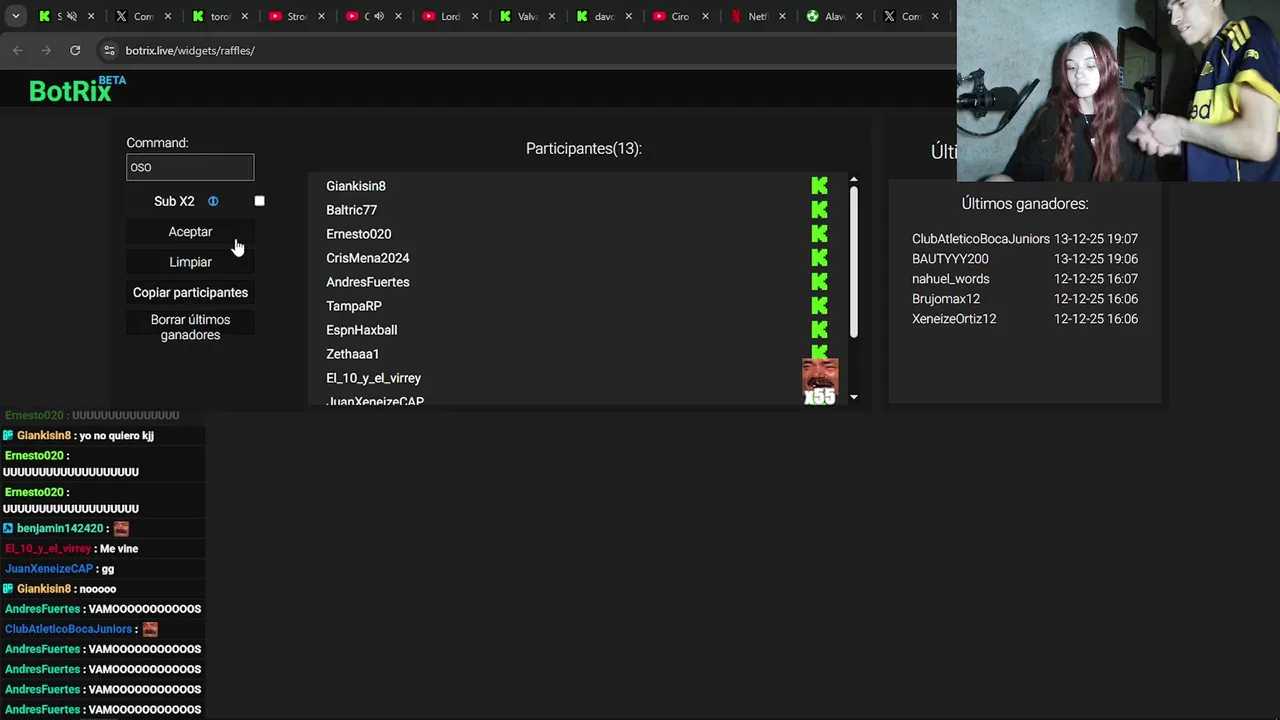Click the audio-playing speaker icon on YouTube tab
1280x720 pixels.
click(x=379, y=16)
